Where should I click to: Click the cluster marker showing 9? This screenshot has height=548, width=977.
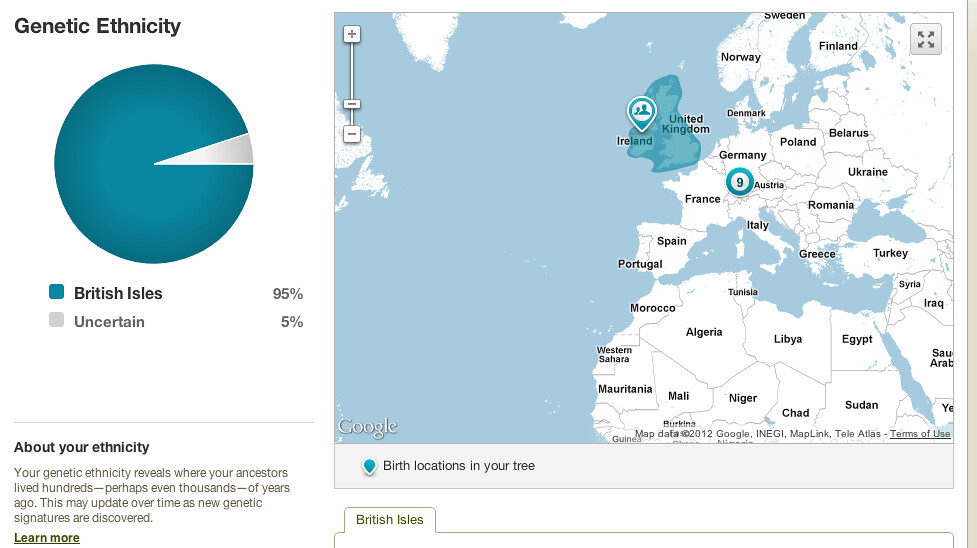pyautogui.click(x=739, y=182)
